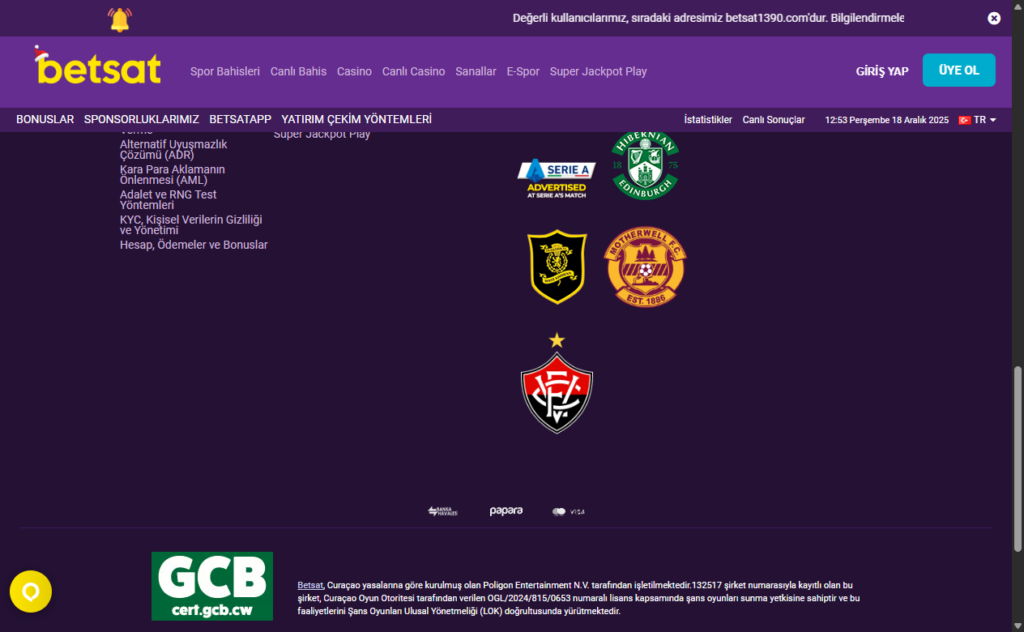Click GİRİŞ YAP to log in
1024x632 pixels.
[x=882, y=71]
